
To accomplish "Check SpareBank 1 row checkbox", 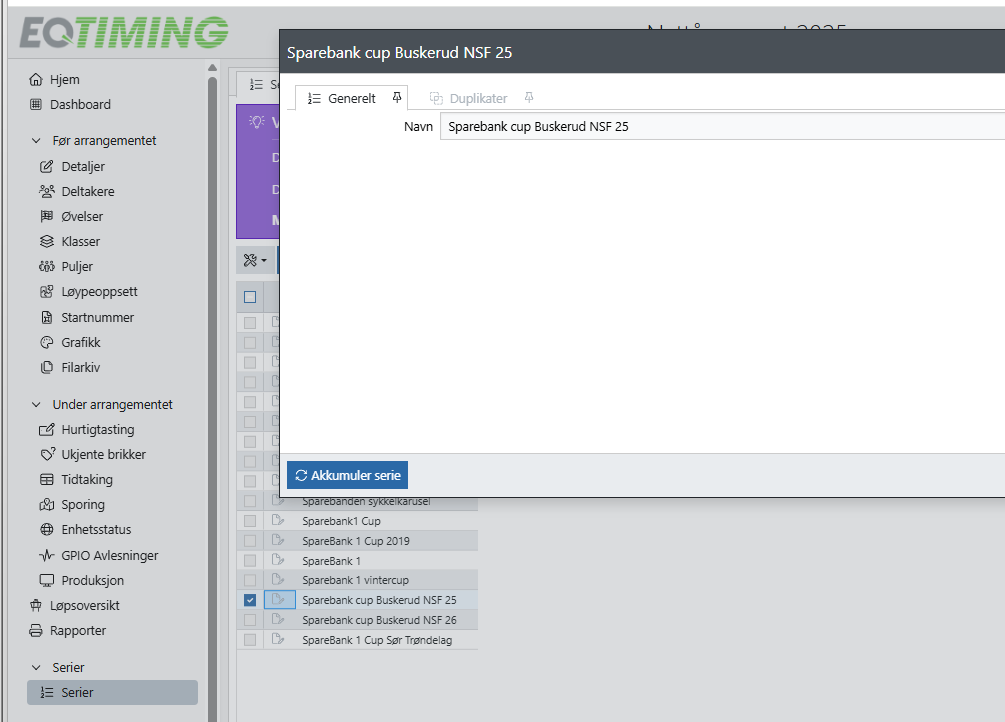I will (250, 560).
